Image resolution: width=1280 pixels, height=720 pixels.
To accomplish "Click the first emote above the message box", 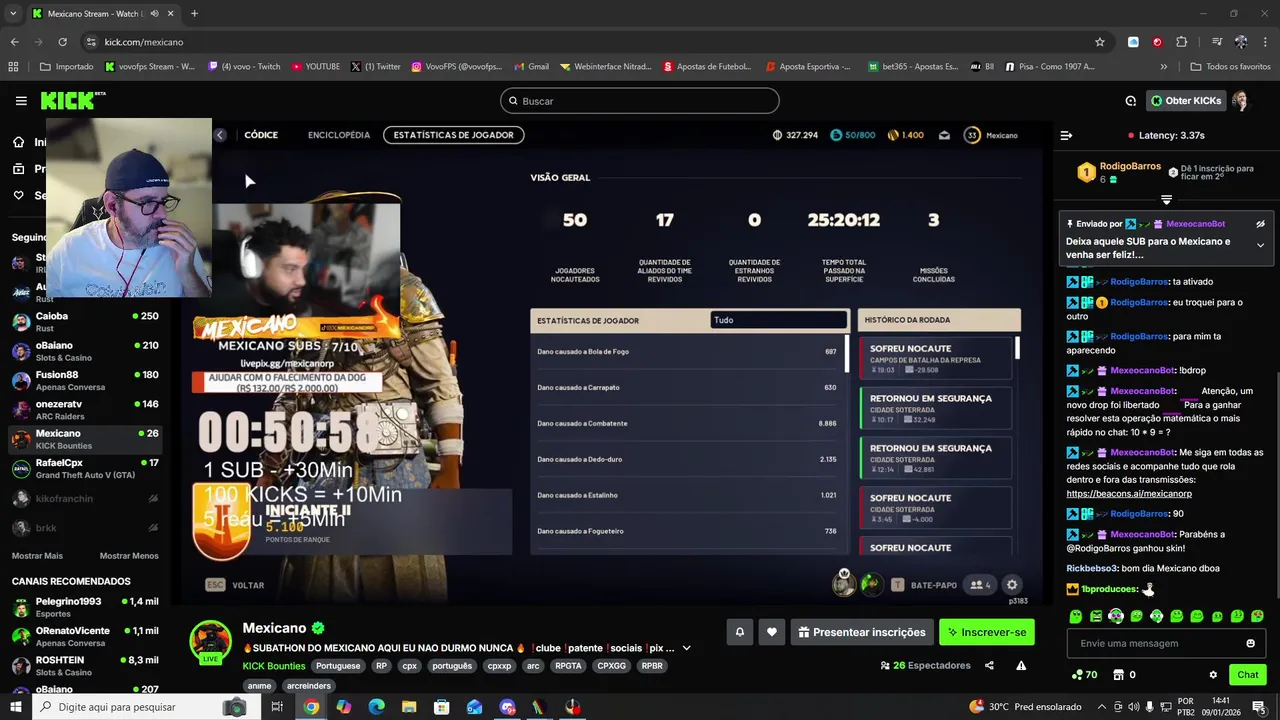I will click(1076, 616).
